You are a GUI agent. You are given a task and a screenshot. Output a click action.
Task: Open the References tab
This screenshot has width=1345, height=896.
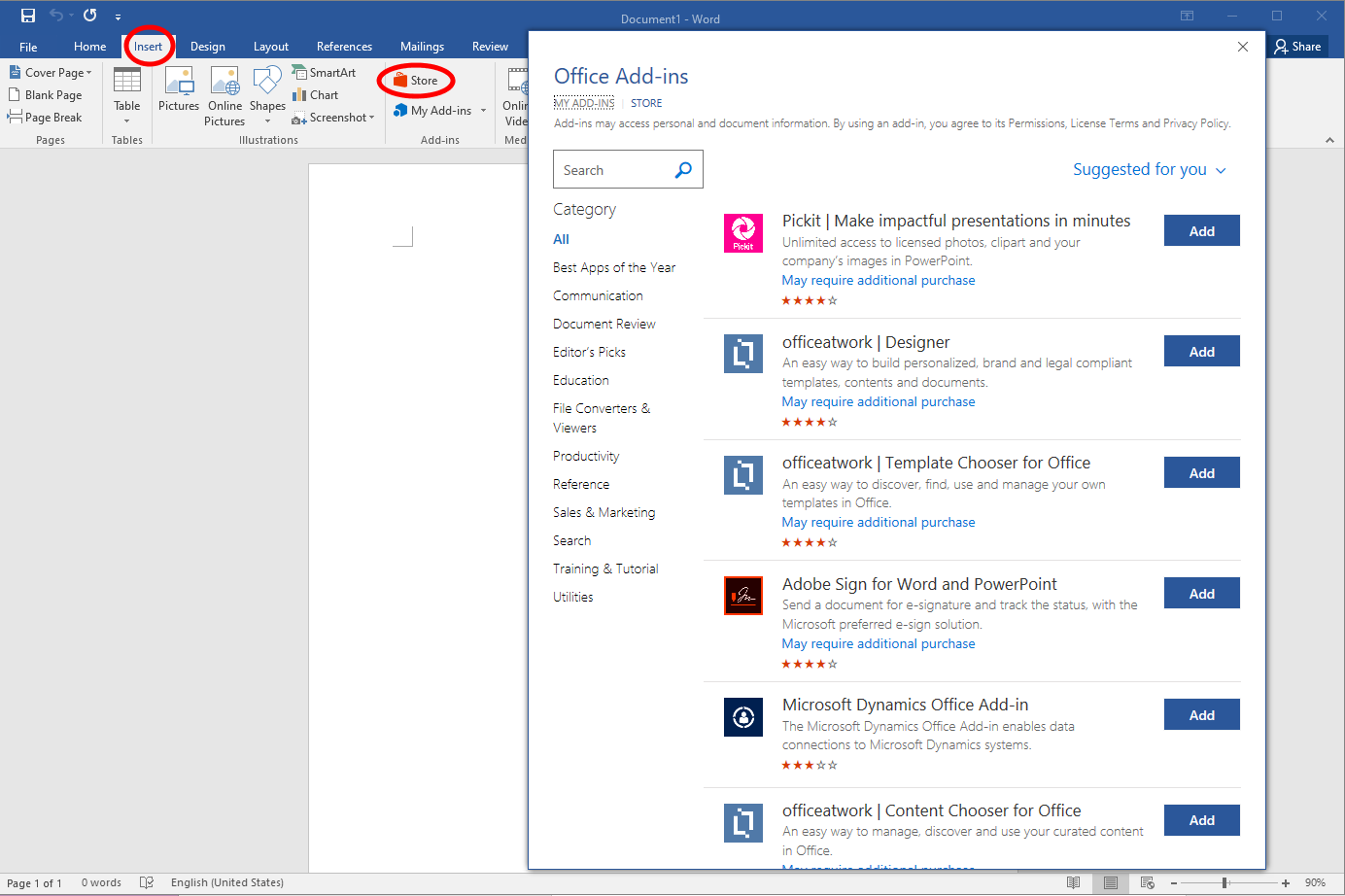pyautogui.click(x=344, y=47)
